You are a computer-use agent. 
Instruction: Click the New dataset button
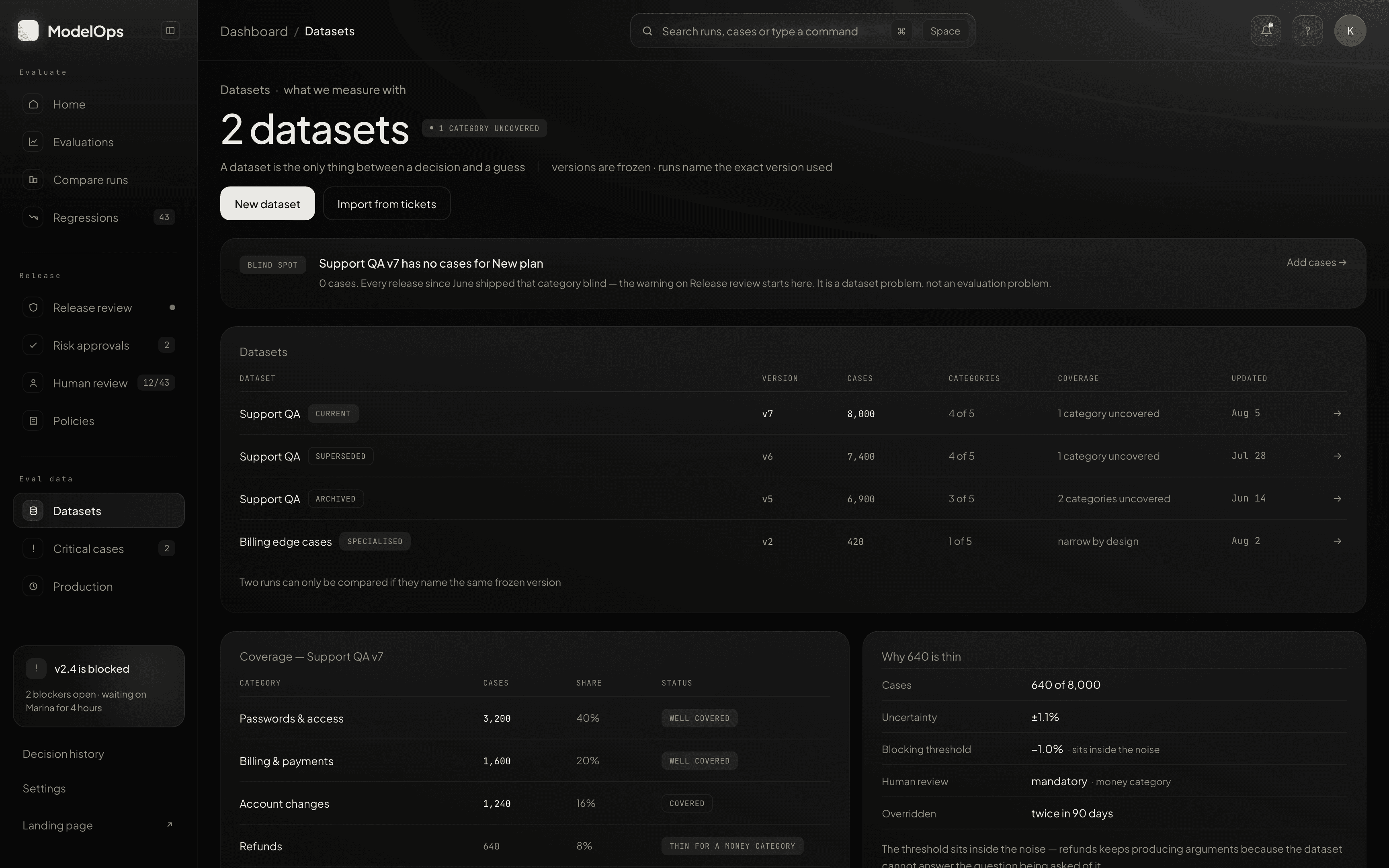coord(267,203)
